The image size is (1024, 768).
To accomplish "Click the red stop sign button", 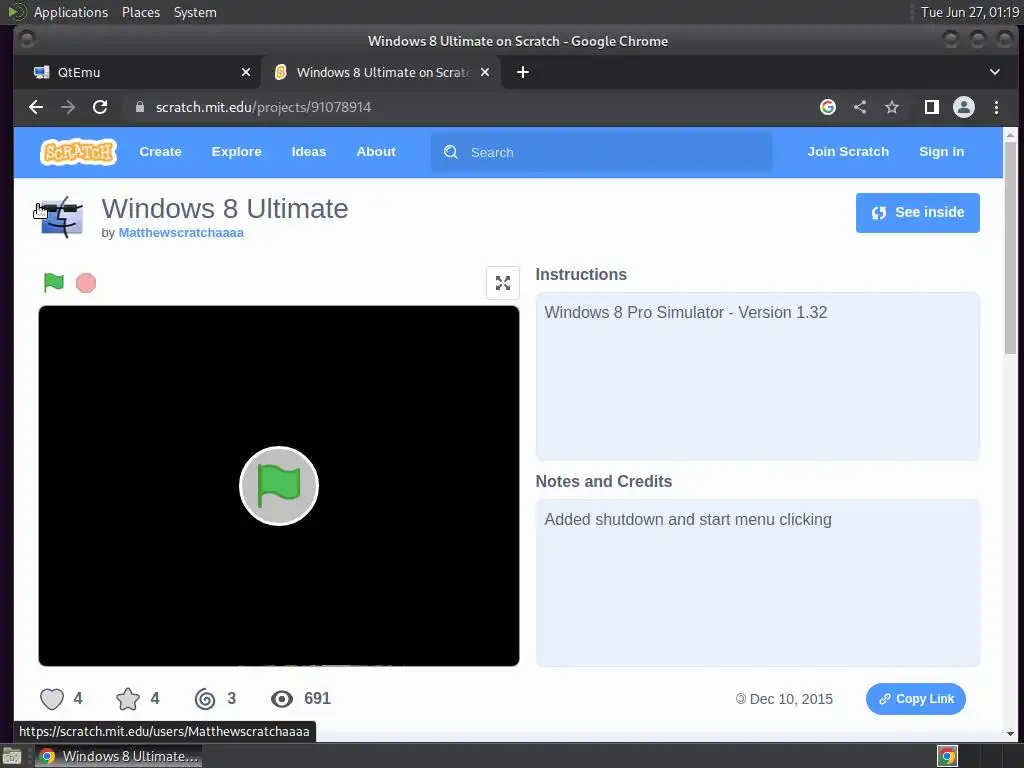I will (x=86, y=283).
